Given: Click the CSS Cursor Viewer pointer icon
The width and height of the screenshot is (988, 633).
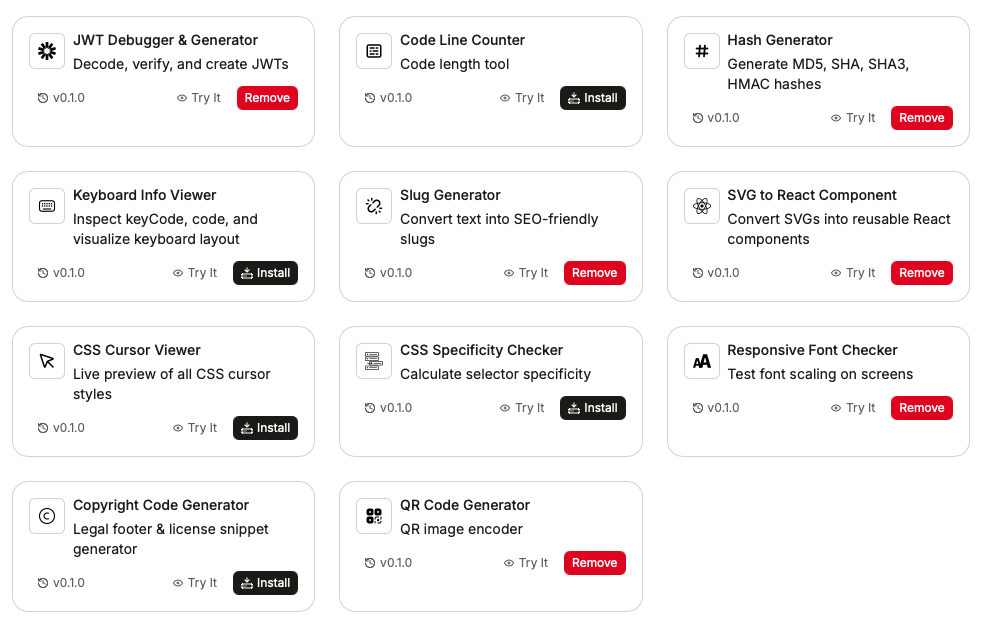Looking at the screenshot, I should (46, 361).
